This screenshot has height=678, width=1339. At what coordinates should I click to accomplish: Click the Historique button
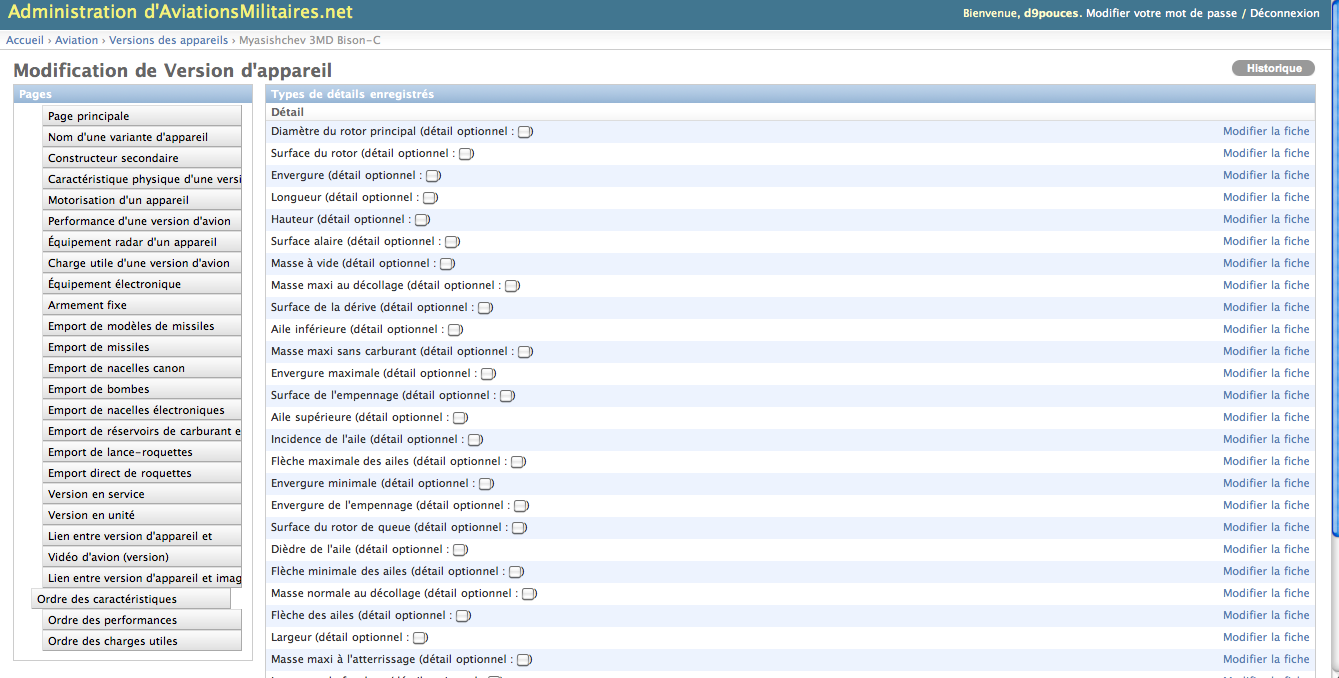pos(1273,68)
